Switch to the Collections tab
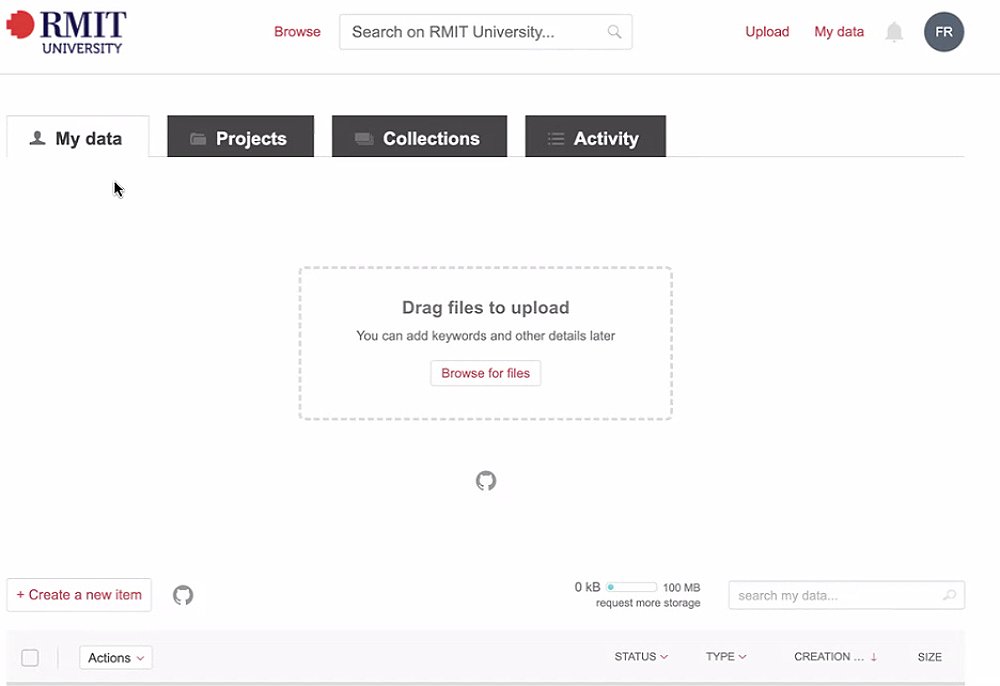Viewport: 1000px width, 686px height. click(419, 138)
